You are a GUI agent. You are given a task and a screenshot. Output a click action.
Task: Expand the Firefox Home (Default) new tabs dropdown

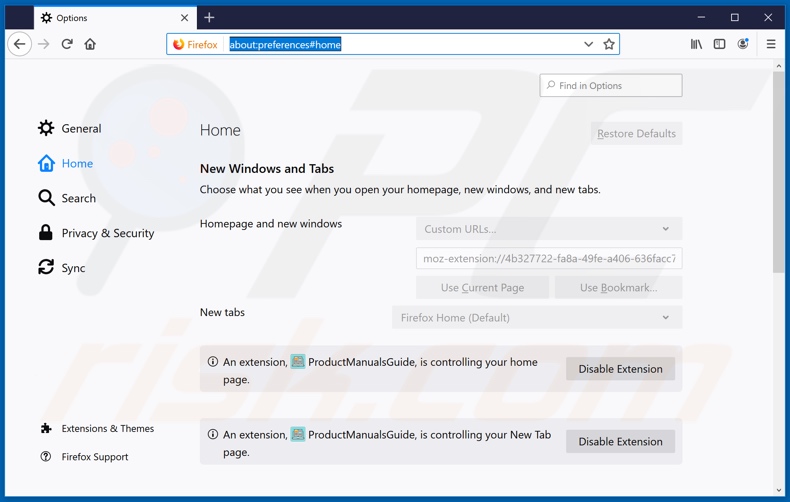(536, 318)
